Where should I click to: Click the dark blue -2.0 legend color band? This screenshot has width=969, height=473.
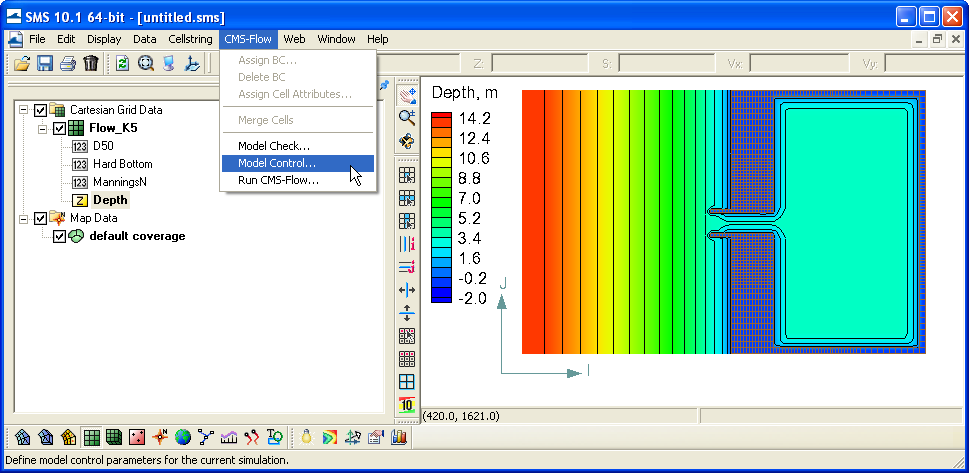click(441, 299)
